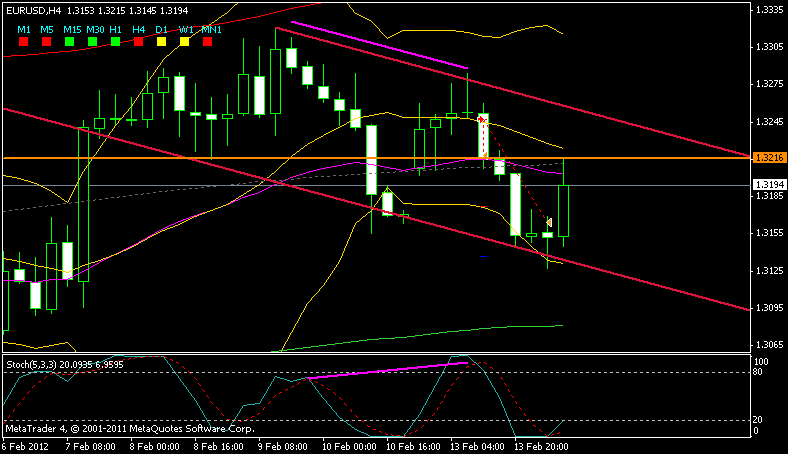Viewport: 788px width, 454px height.
Task: Click the current price tag 1.3194
Action: point(769,185)
